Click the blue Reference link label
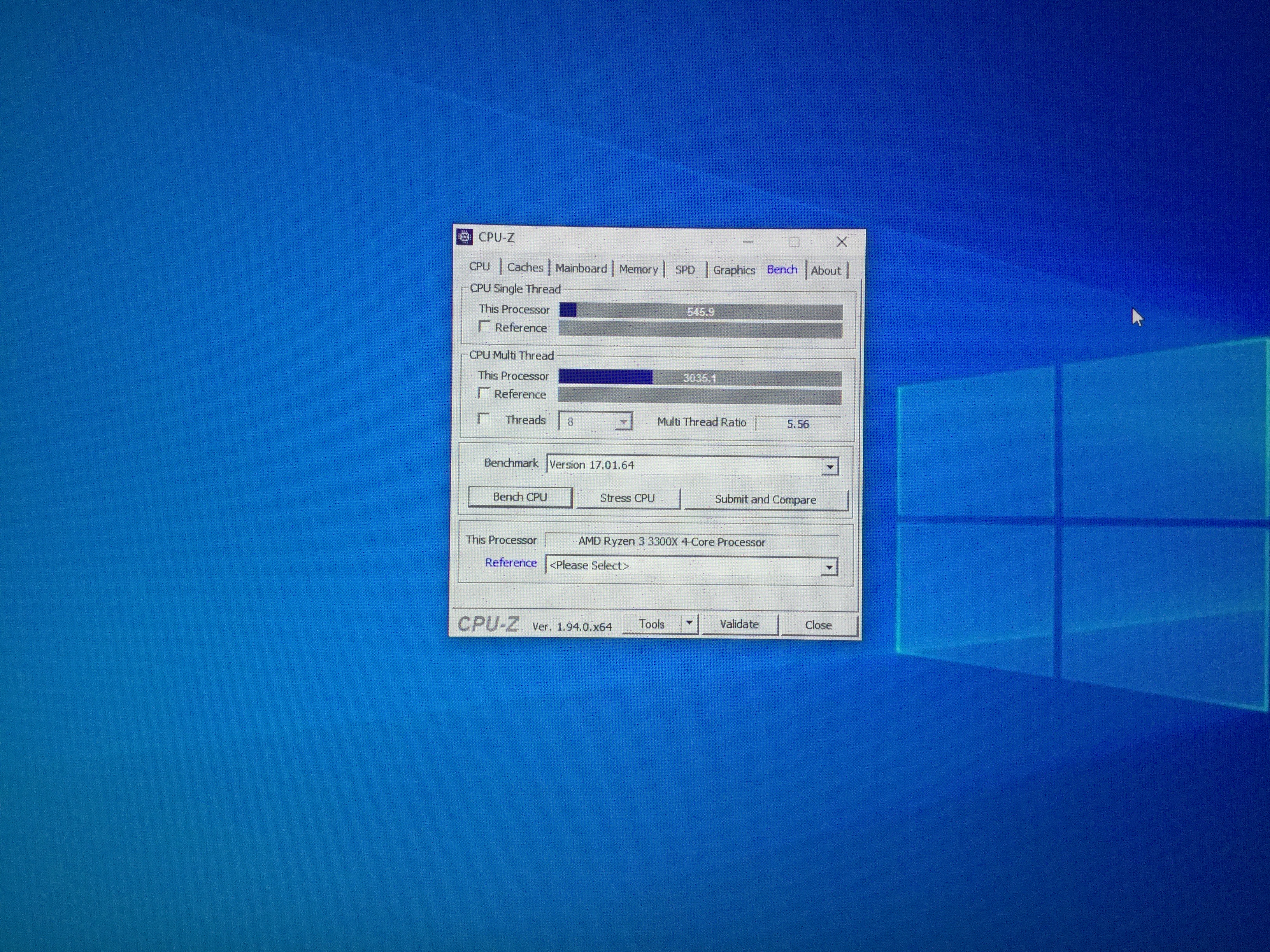The width and height of the screenshot is (1270, 952). tap(510, 563)
